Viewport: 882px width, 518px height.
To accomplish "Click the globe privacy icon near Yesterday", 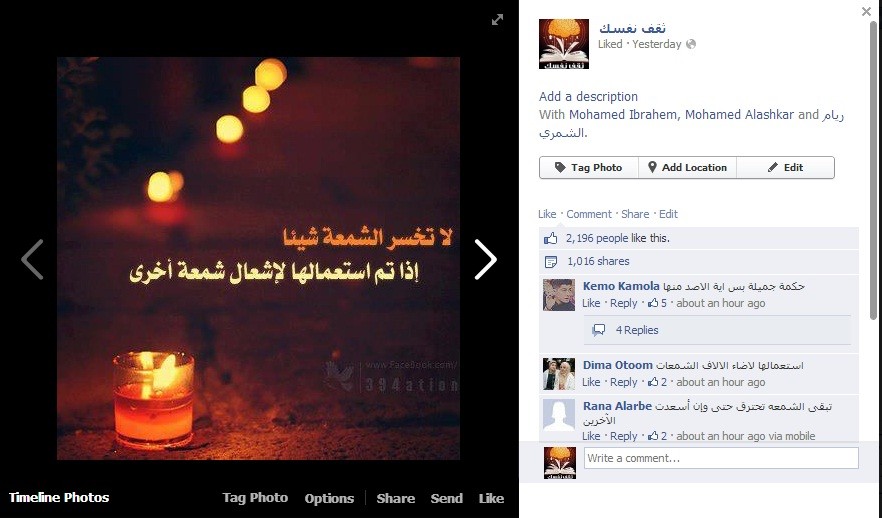I will pos(691,44).
